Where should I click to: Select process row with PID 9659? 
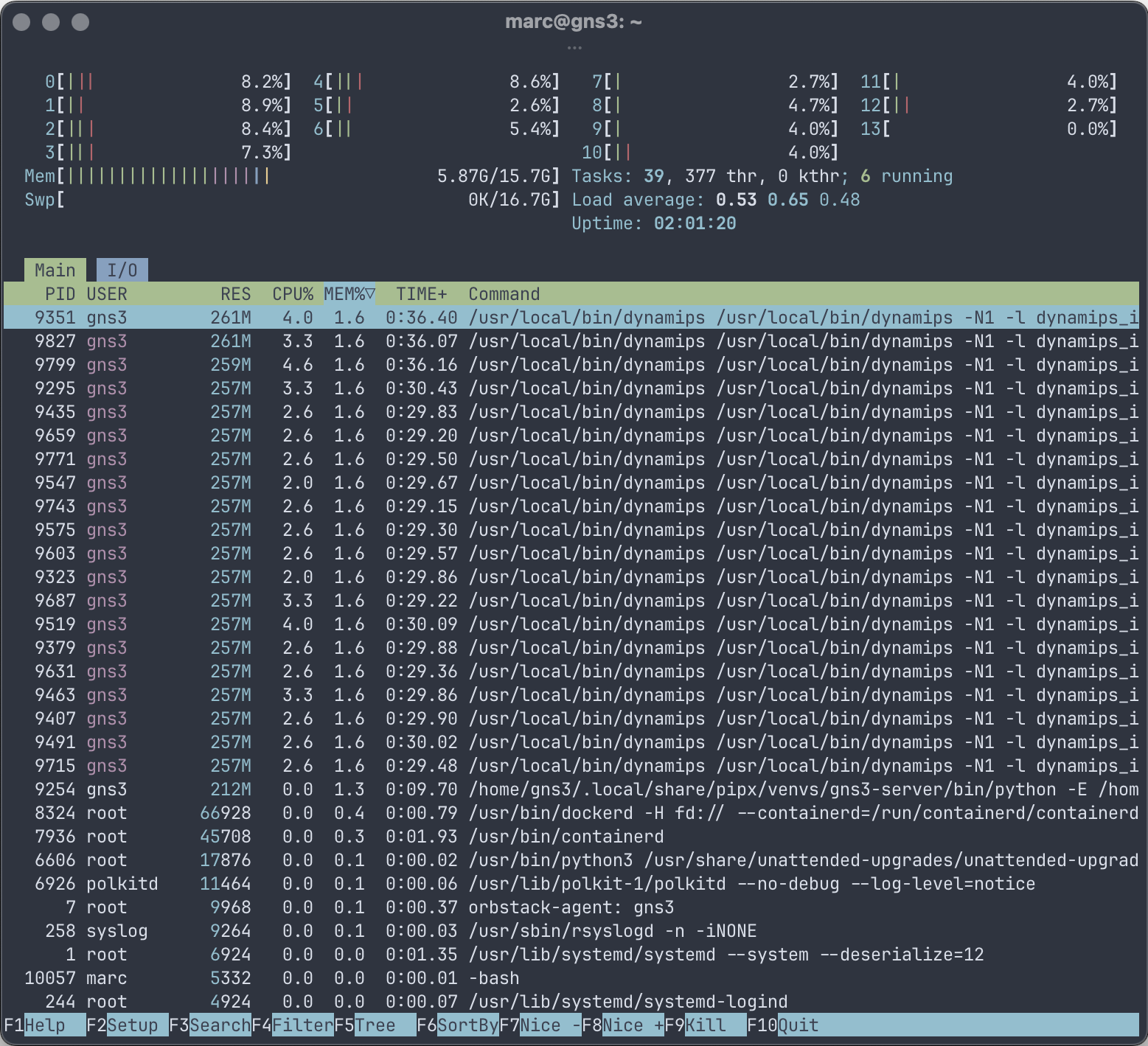(x=571, y=435)
